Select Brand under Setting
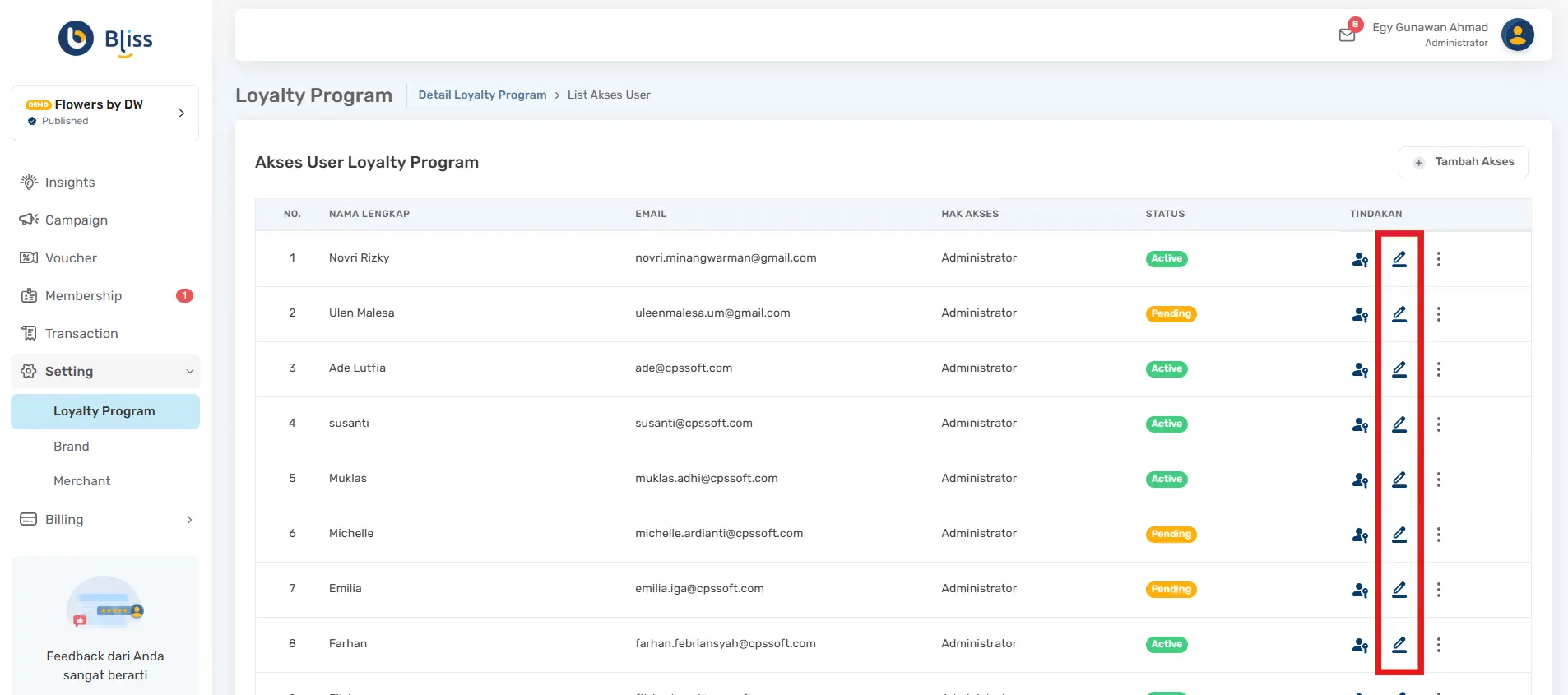 tap(72, 447)
